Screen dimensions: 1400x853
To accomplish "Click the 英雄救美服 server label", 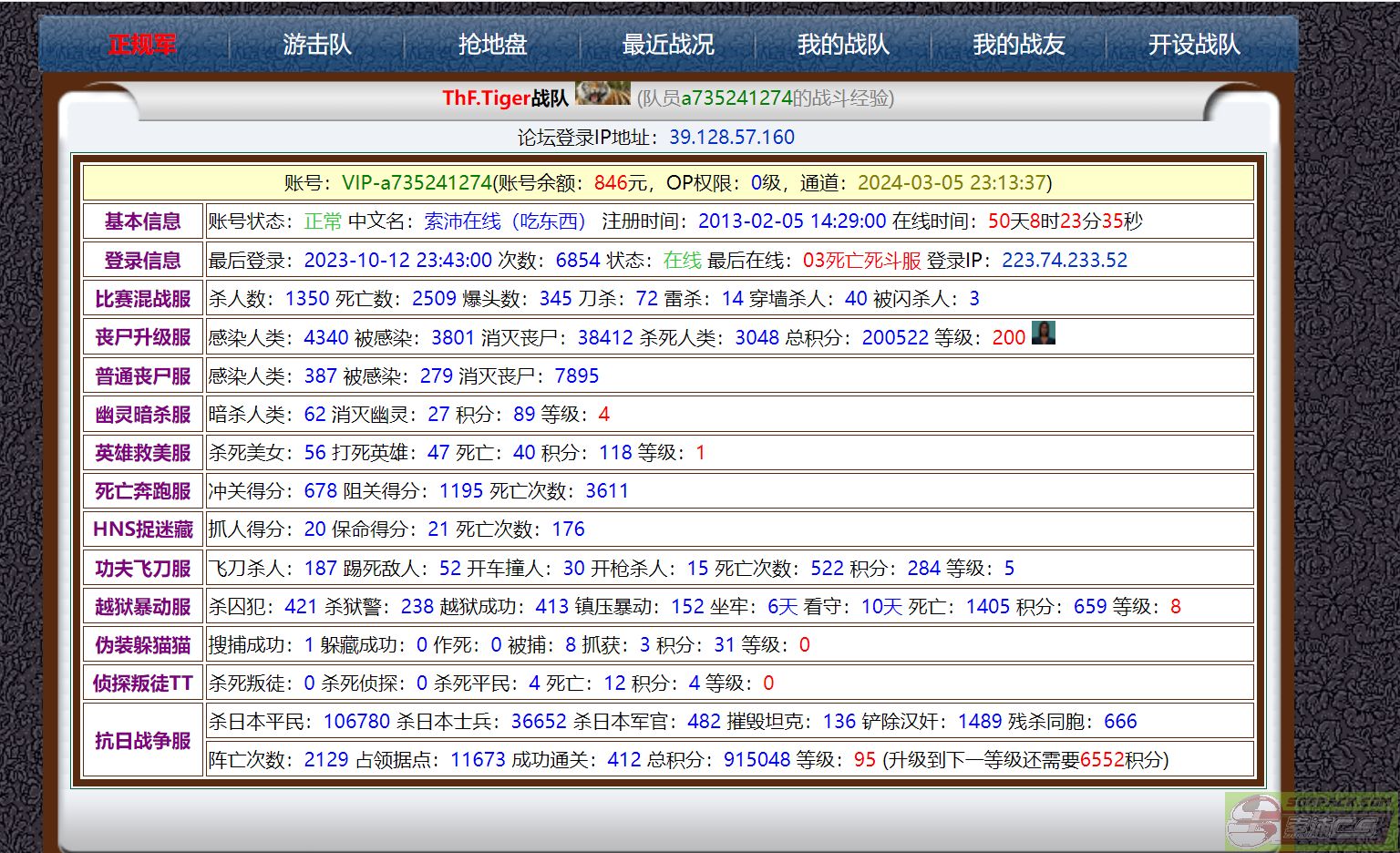I will [143, 453].
